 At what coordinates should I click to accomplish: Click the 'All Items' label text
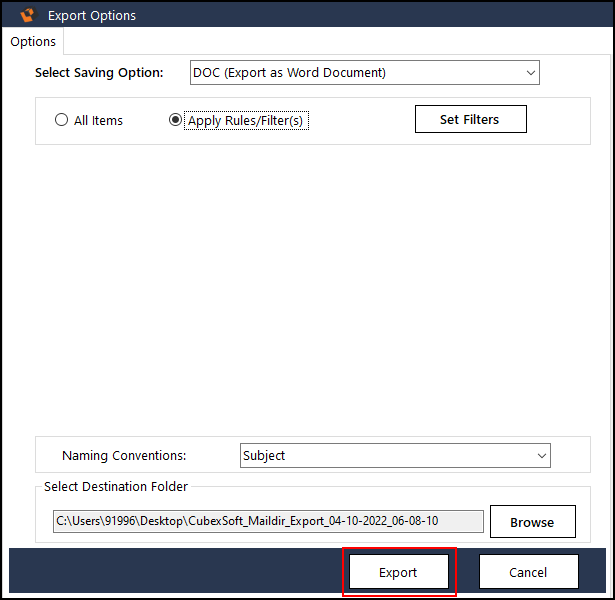coord(98,120)
